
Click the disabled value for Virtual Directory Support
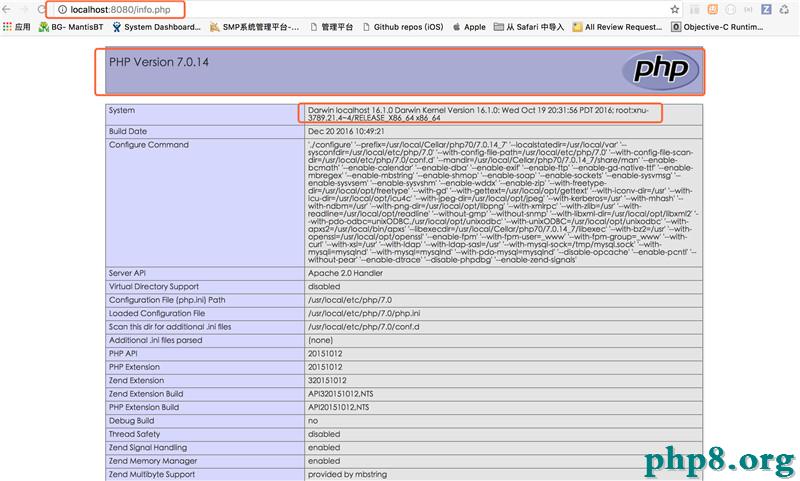click(323, 287)
